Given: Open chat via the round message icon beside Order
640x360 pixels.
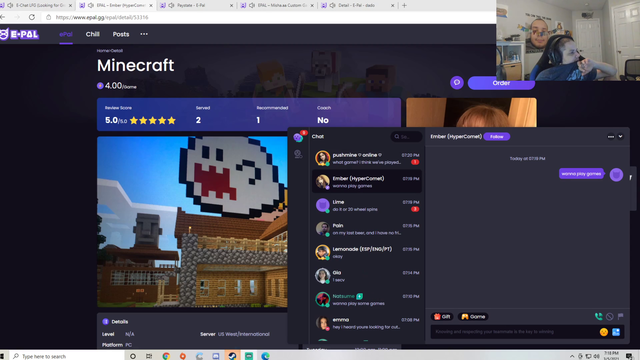Looking at the screenshot, I should (457, 82).
